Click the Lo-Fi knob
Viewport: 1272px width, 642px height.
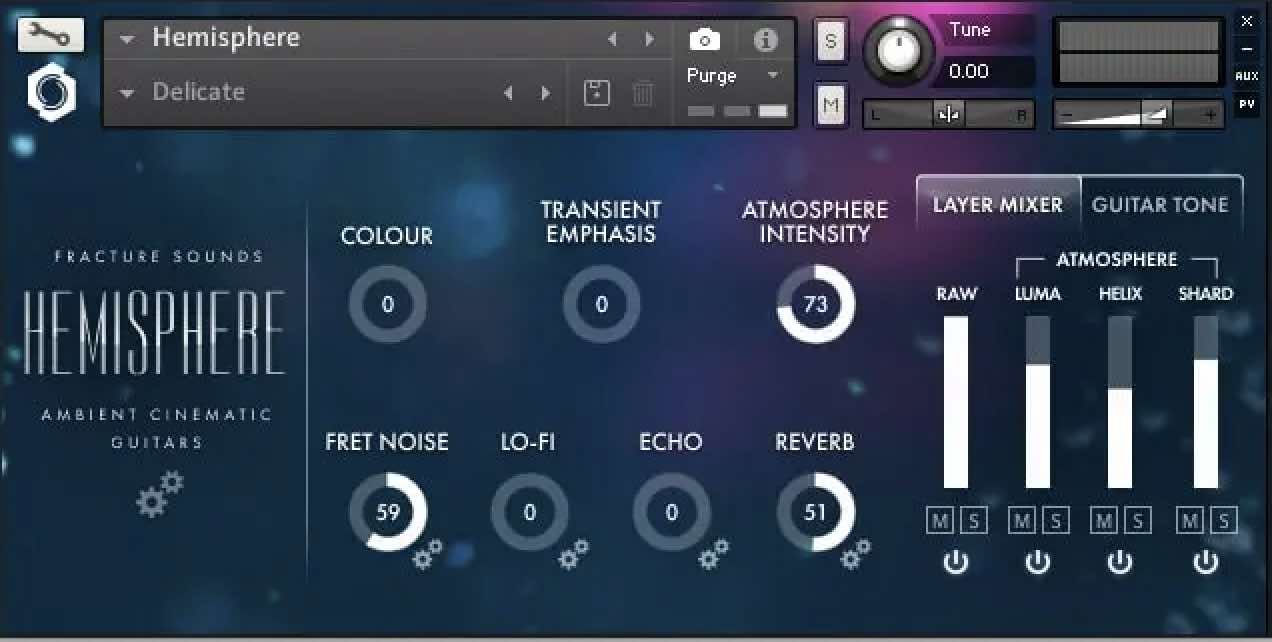coord(530,512)
